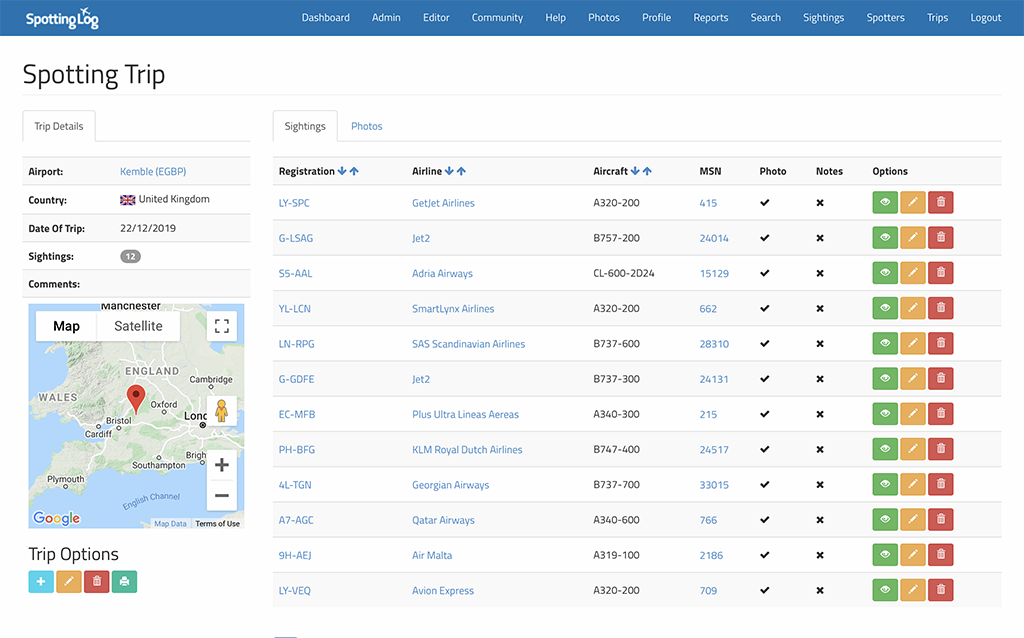
Task: Sort Aircraft column descending with down arrow
Action: point(635,171)
